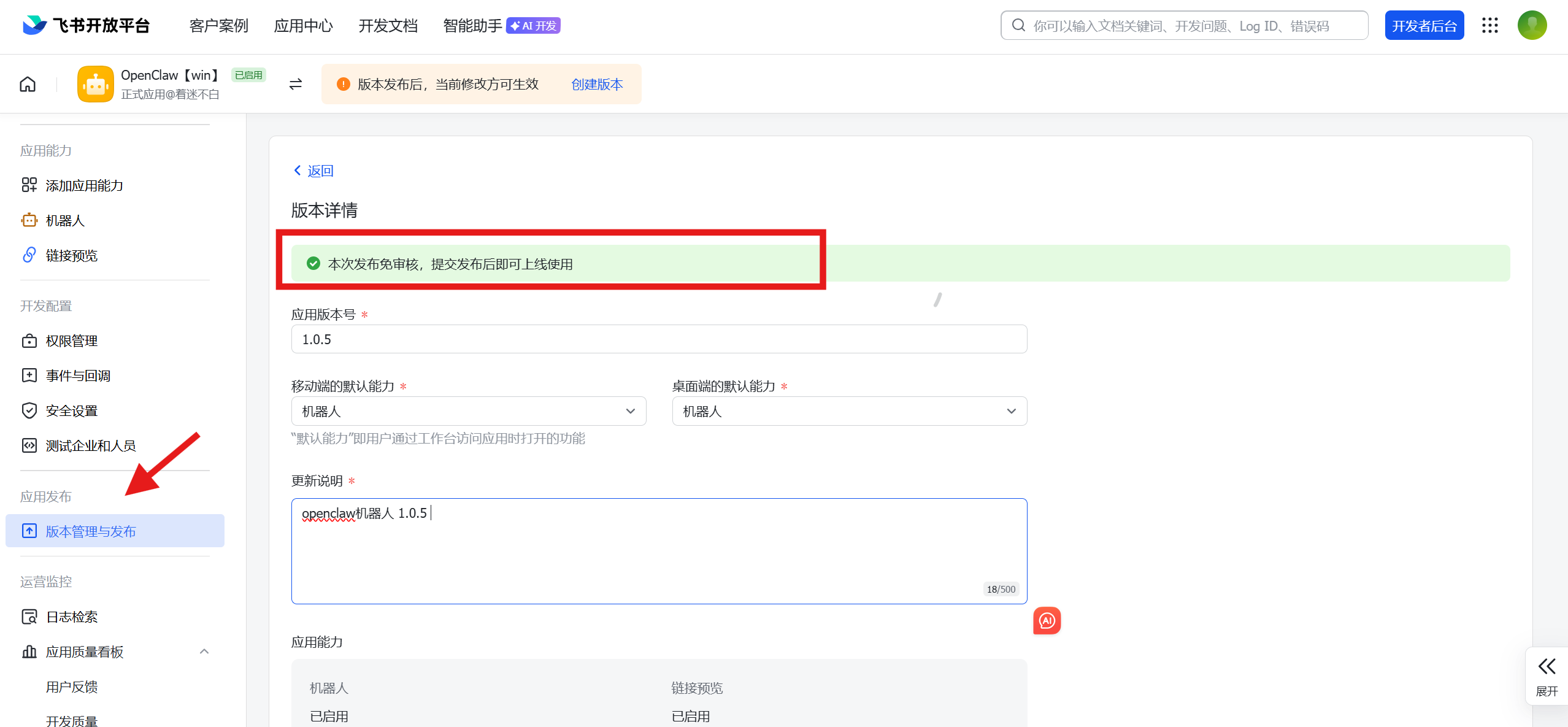Click the OpenClaw robot app icon

coord(95,84)
